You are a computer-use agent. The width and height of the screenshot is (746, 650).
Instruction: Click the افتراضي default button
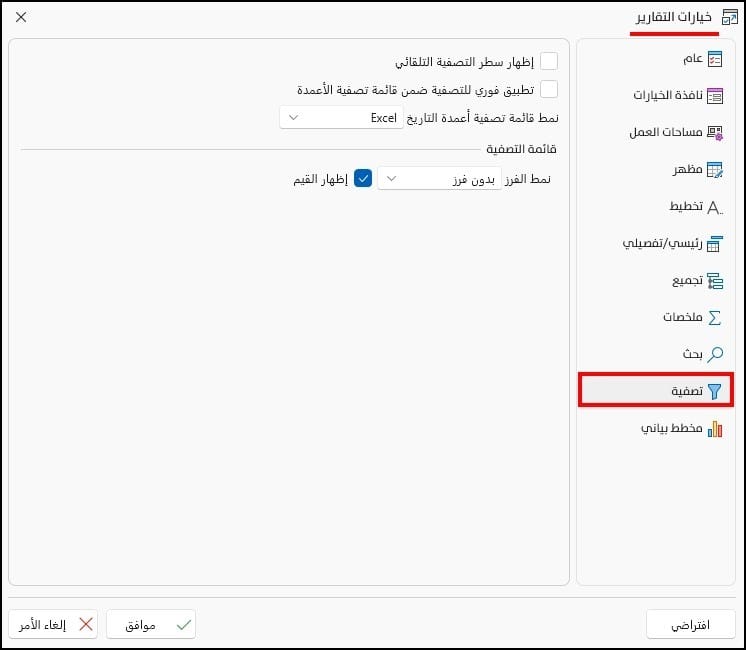[691, 624]
